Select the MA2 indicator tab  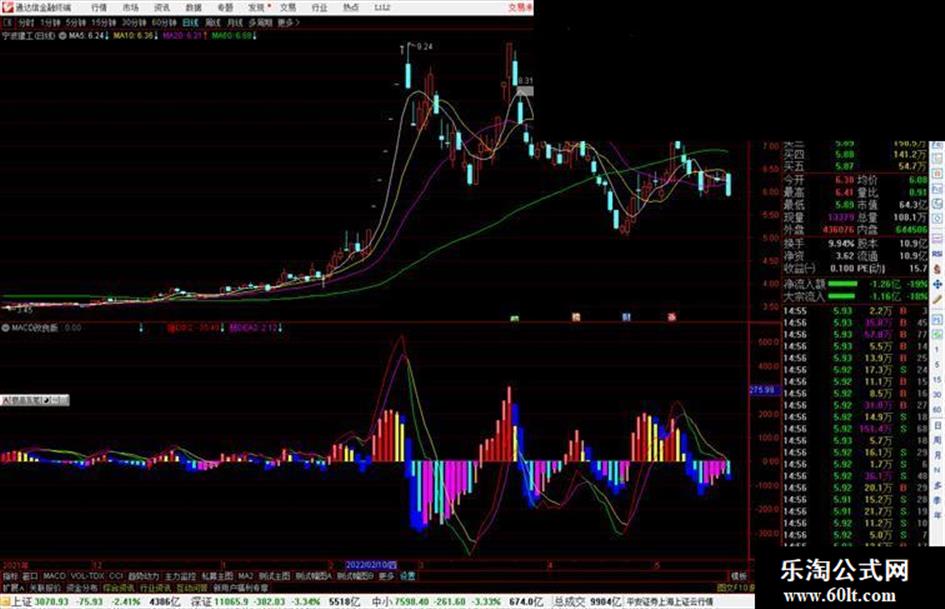click(245, 576)
